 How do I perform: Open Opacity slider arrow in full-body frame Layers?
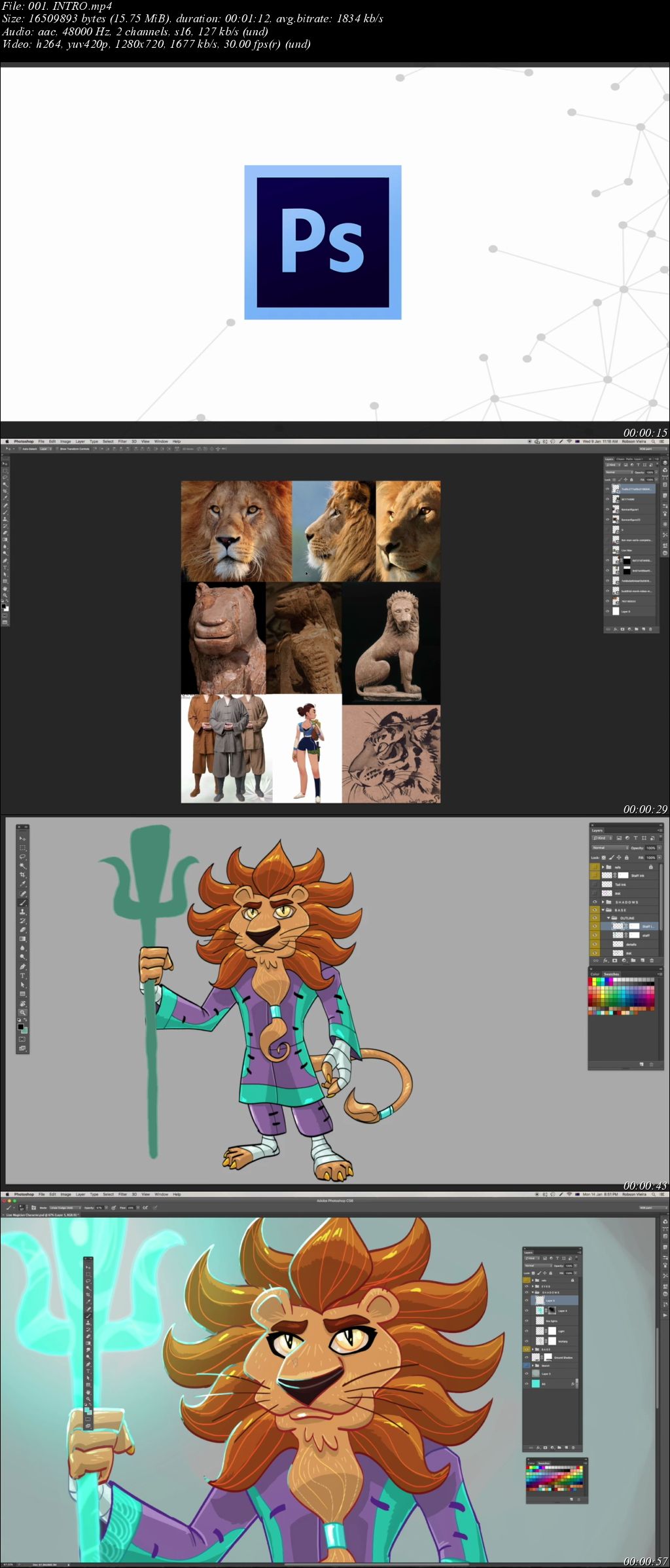[x=660, y=848]
